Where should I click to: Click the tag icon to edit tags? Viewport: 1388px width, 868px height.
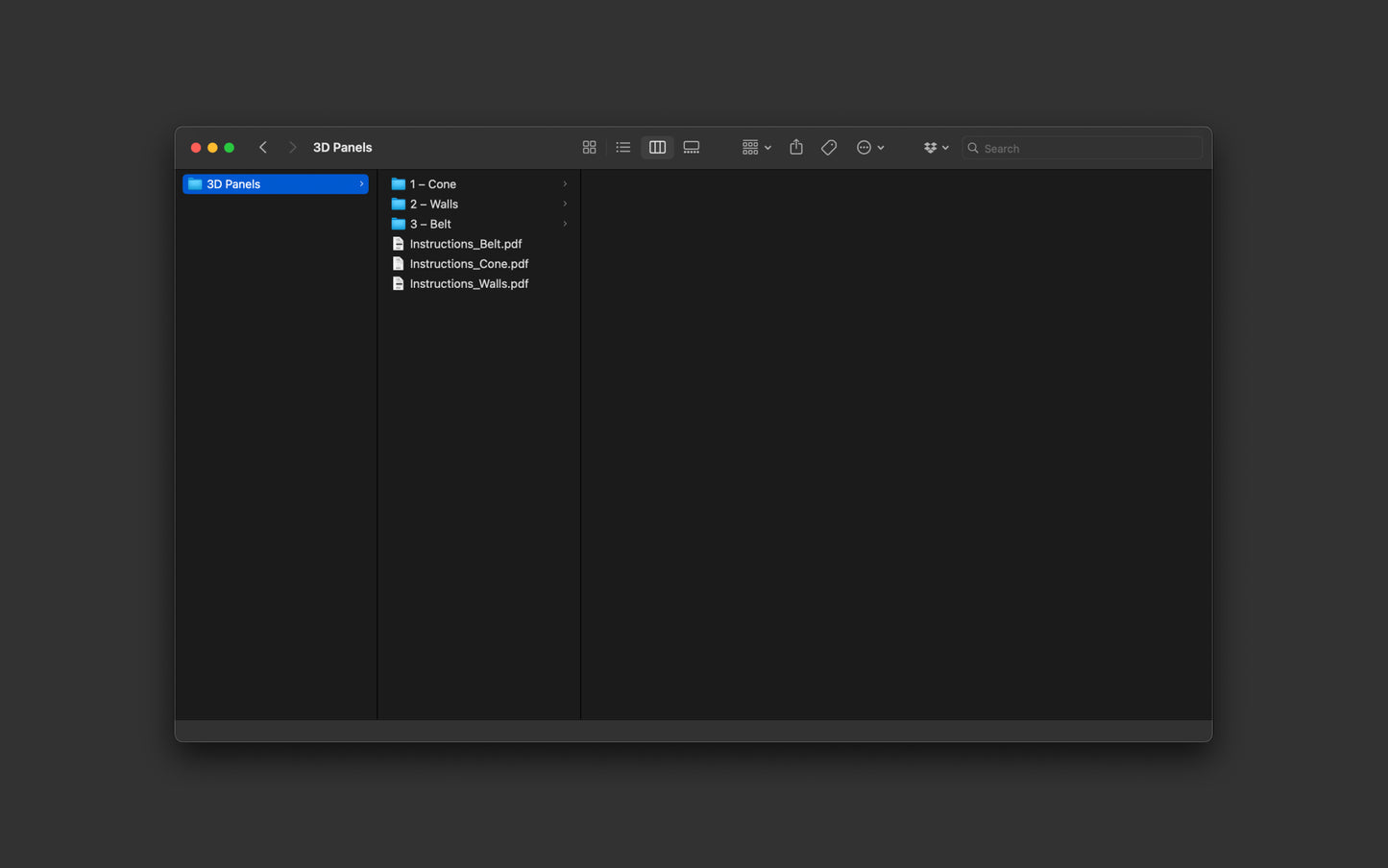[x=829, y=148]
